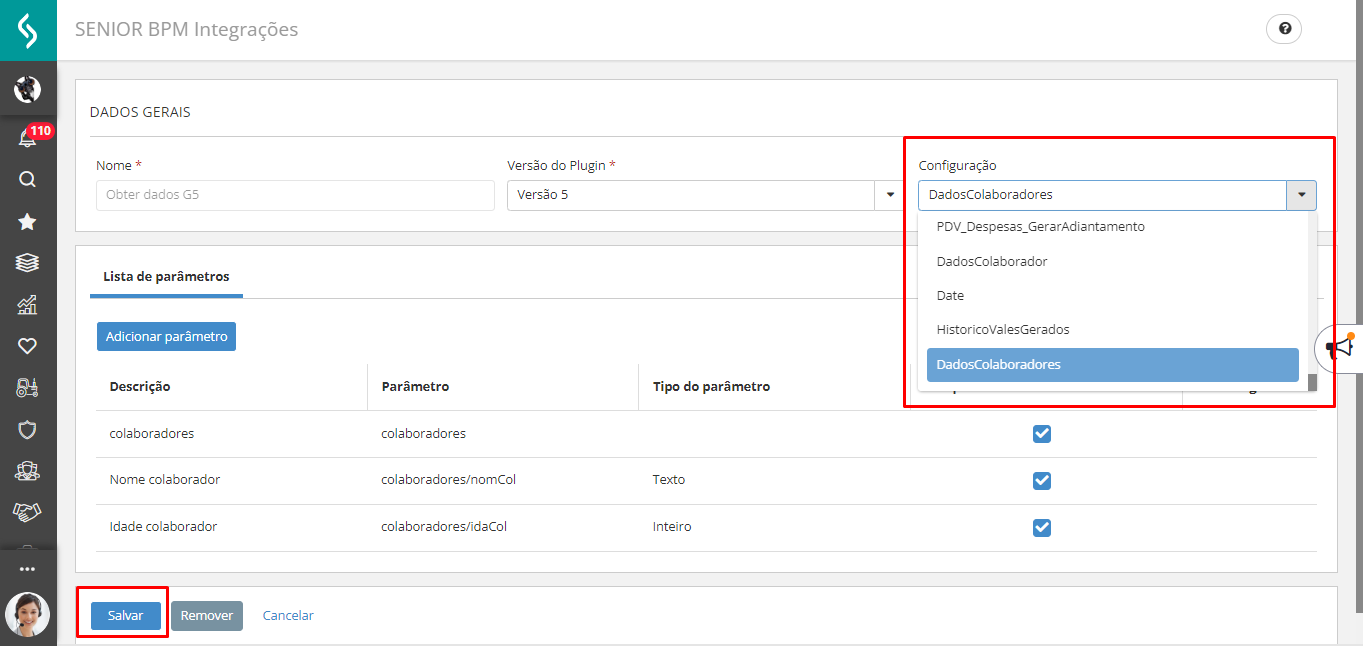Open the growth chart sidebar icon
Screen dimensions: 1363x646
point(28,305)
